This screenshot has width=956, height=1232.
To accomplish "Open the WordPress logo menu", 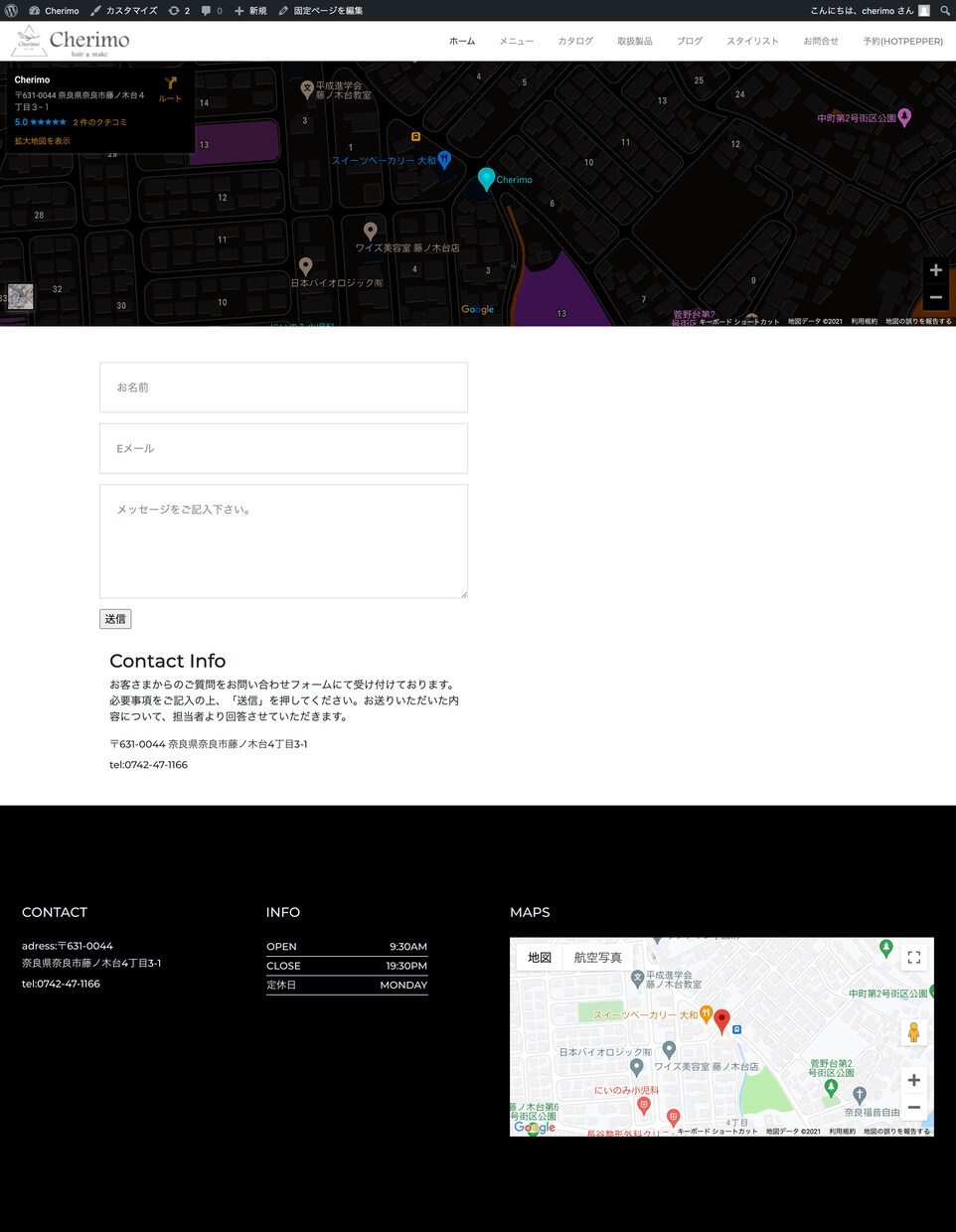I will 11,10.
